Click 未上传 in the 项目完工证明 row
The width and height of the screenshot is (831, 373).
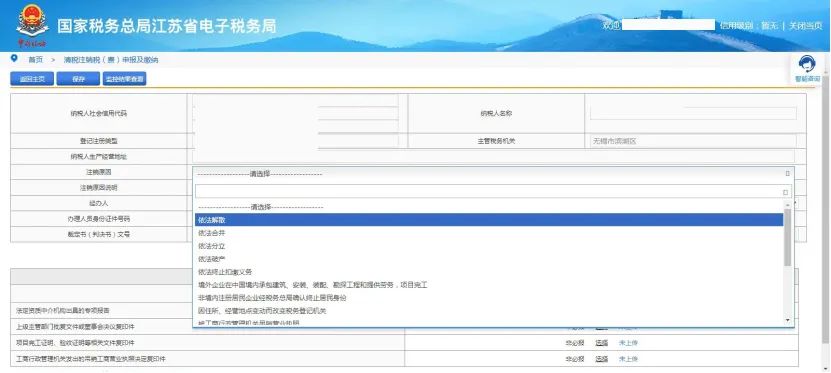[629, 343]
